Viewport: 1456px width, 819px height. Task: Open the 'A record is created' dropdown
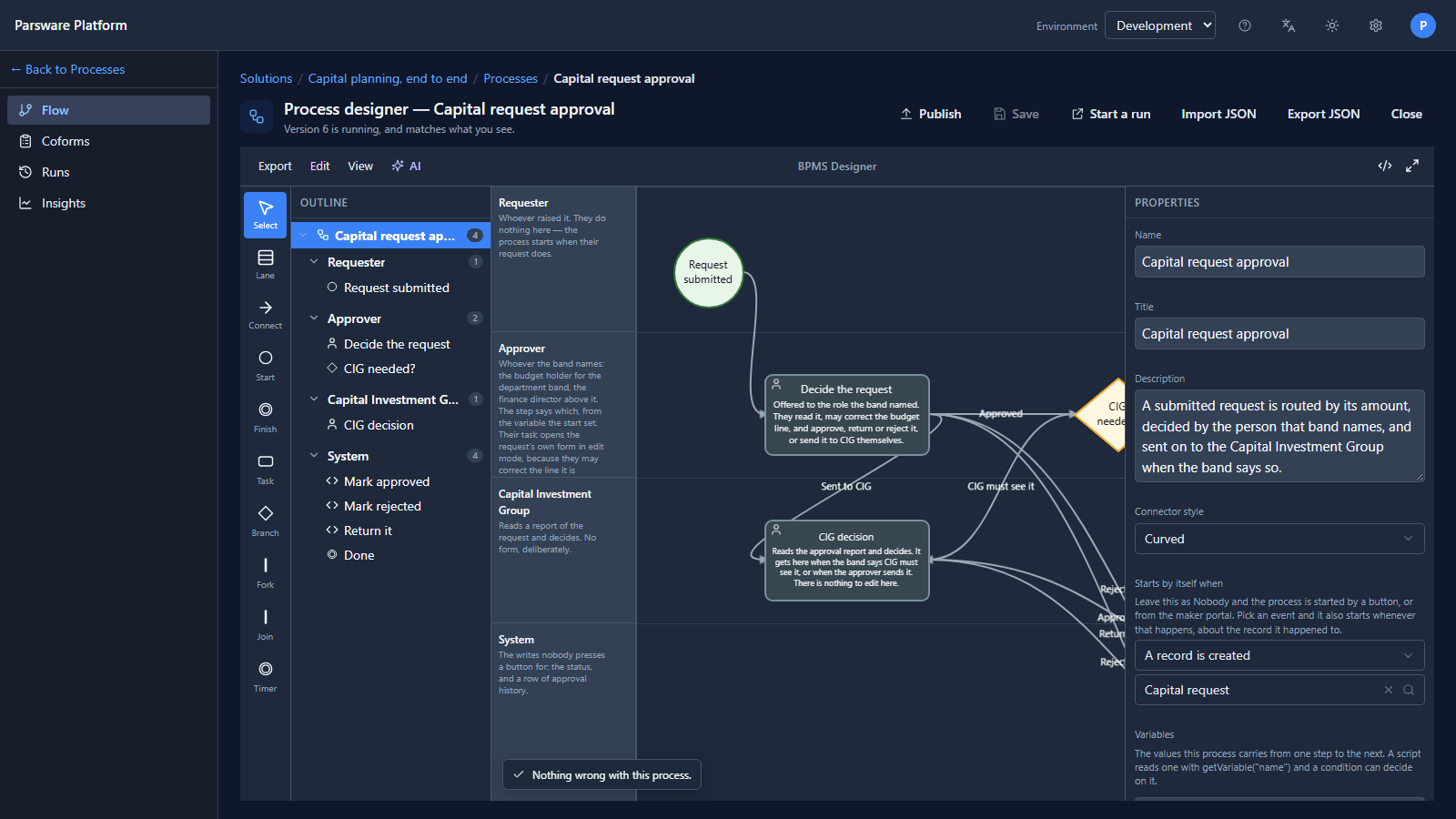pyautogui.click(x=1279, y=655)
